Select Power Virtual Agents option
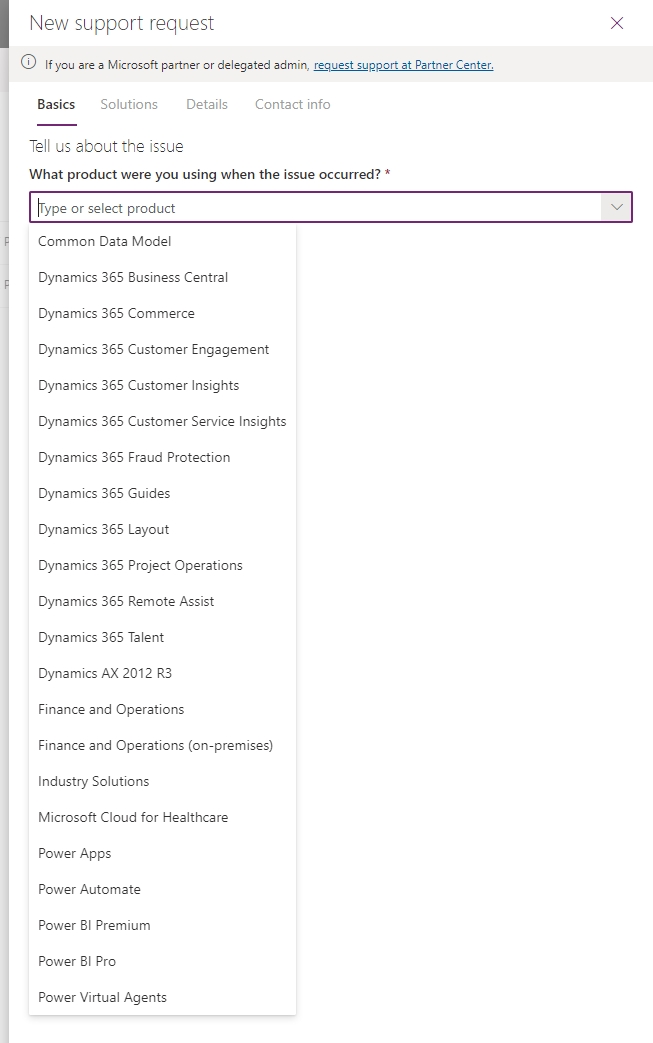This screenshot has height=1043, width=653. [102, 997]
